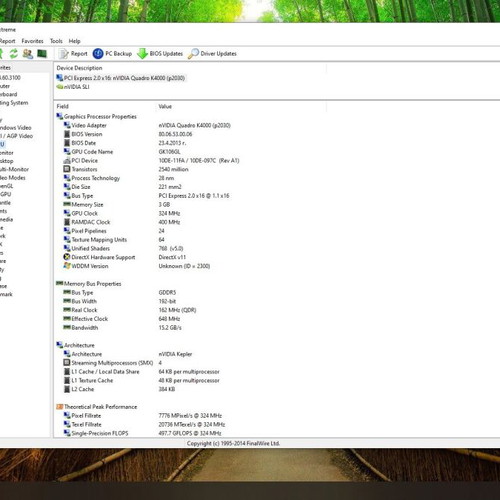Click the Value column header
500x500 pixels.
click(165, 106)
